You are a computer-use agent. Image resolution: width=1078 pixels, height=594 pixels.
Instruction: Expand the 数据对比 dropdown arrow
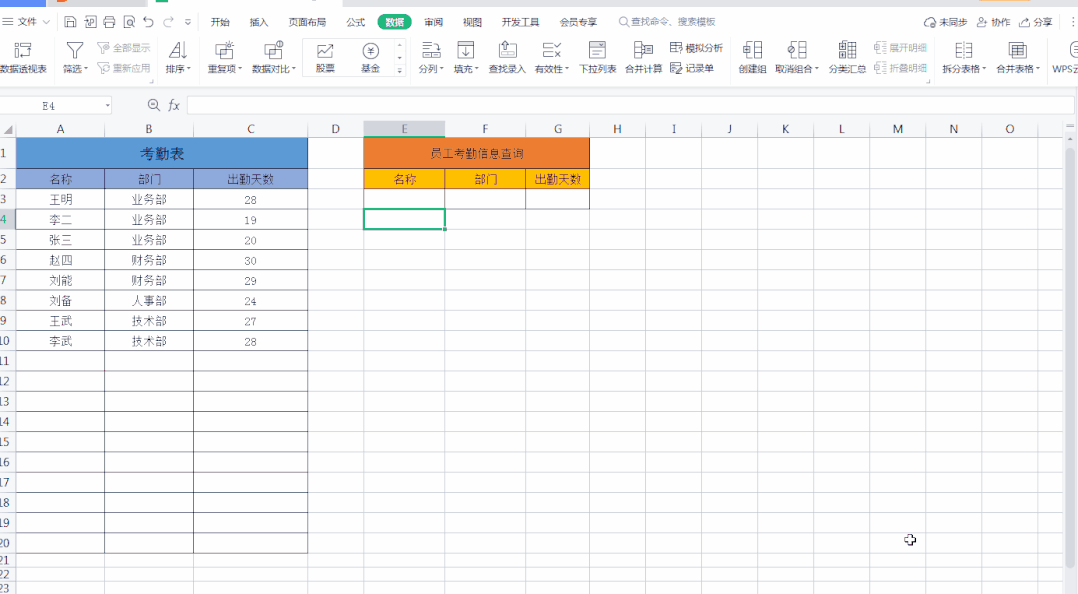point(294,69)
